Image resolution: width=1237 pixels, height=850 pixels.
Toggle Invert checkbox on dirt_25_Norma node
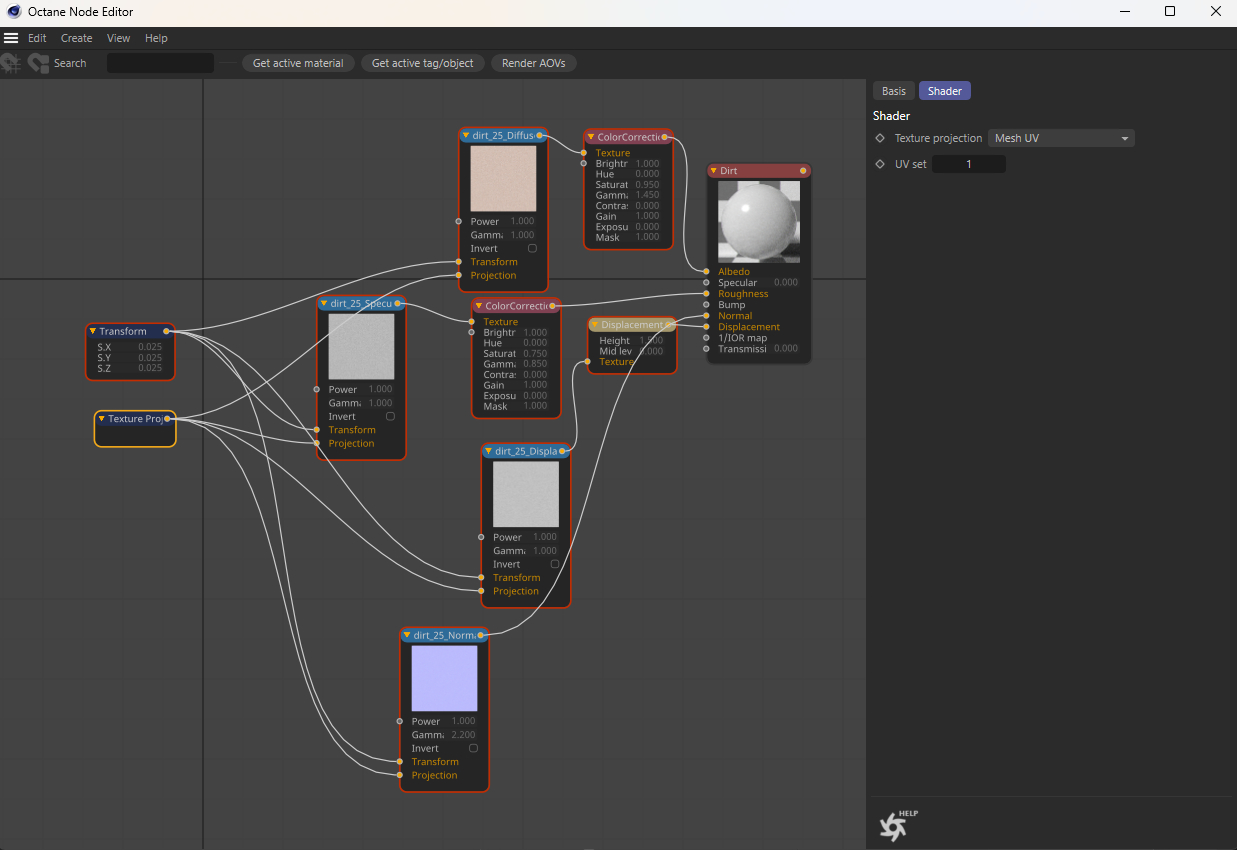[x=473, y=748]
